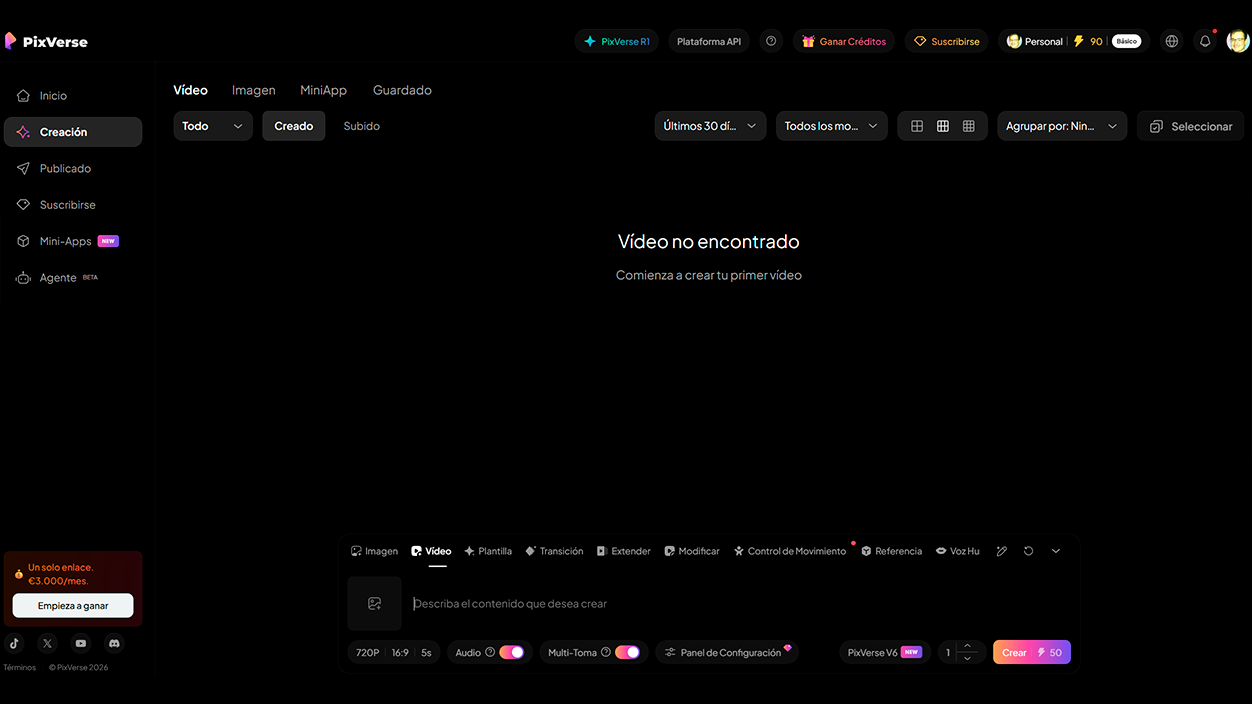Open the PixVerse V6 model selector

click(x=884, y=652)
